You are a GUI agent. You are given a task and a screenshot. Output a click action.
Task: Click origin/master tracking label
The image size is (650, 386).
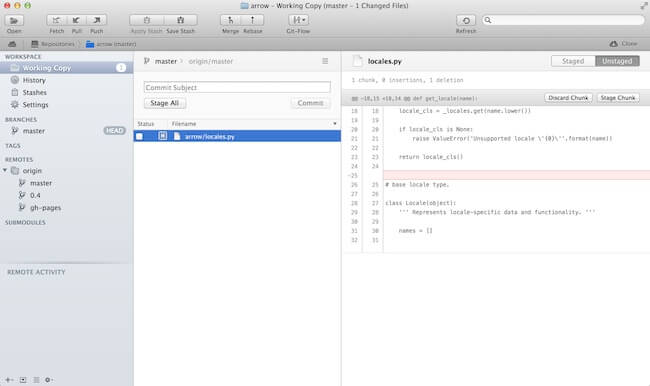211,61
